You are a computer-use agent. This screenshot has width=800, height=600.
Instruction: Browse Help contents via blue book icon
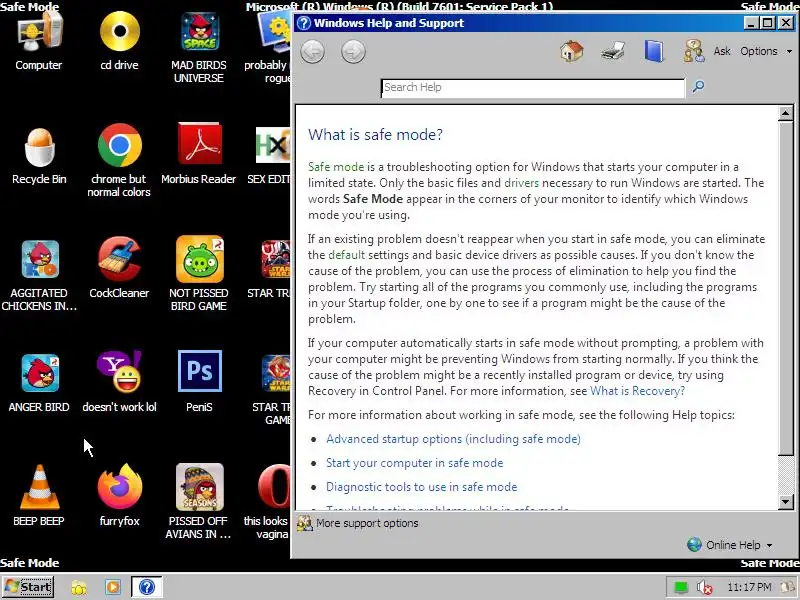(654, 51)
